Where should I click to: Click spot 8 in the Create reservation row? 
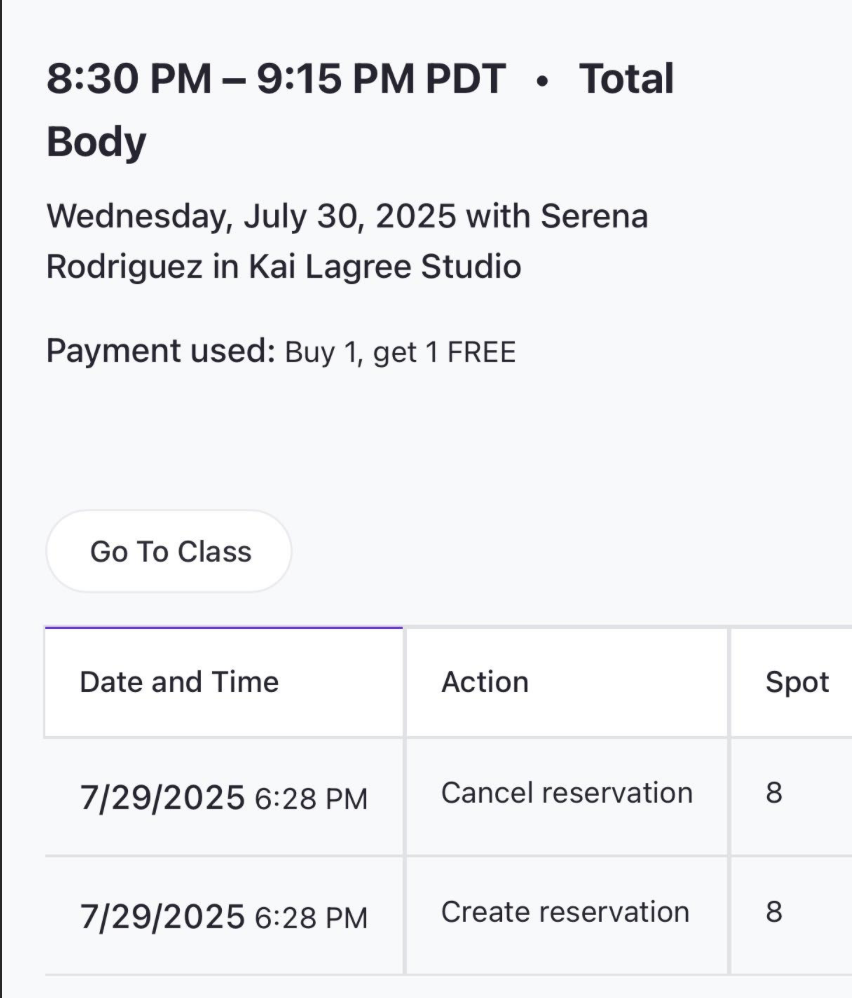pyautogui.click(x=774, y=913)
